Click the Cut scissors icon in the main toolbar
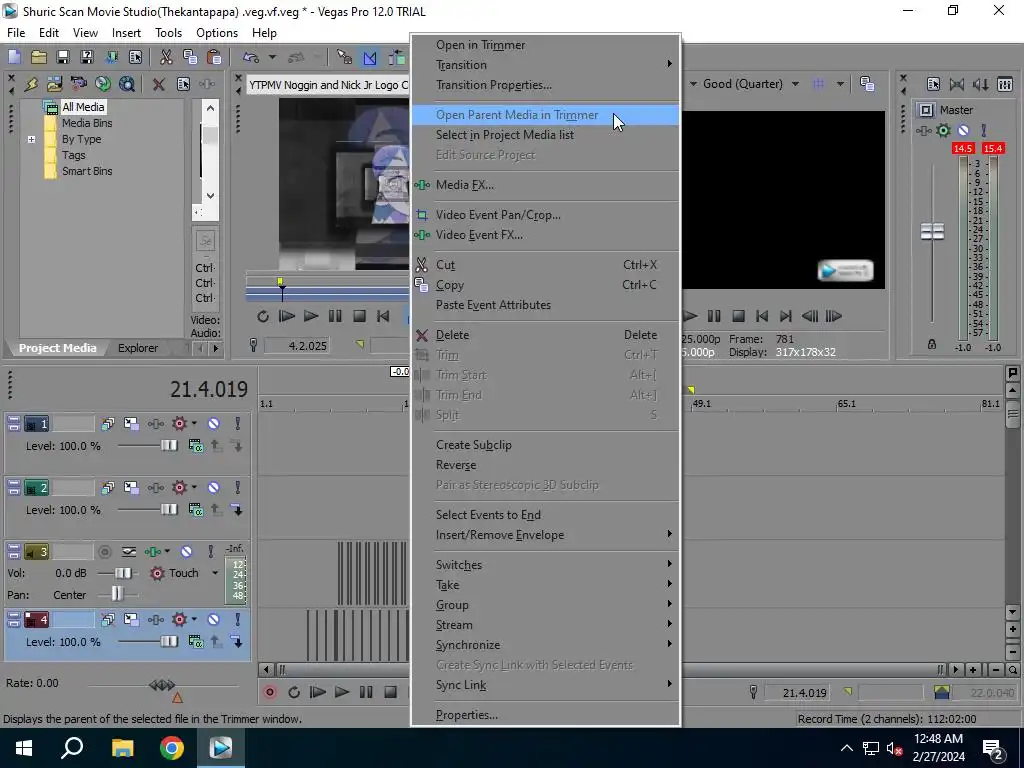Viewport: 1024px width, 768px height. click(x=166, y=57)
